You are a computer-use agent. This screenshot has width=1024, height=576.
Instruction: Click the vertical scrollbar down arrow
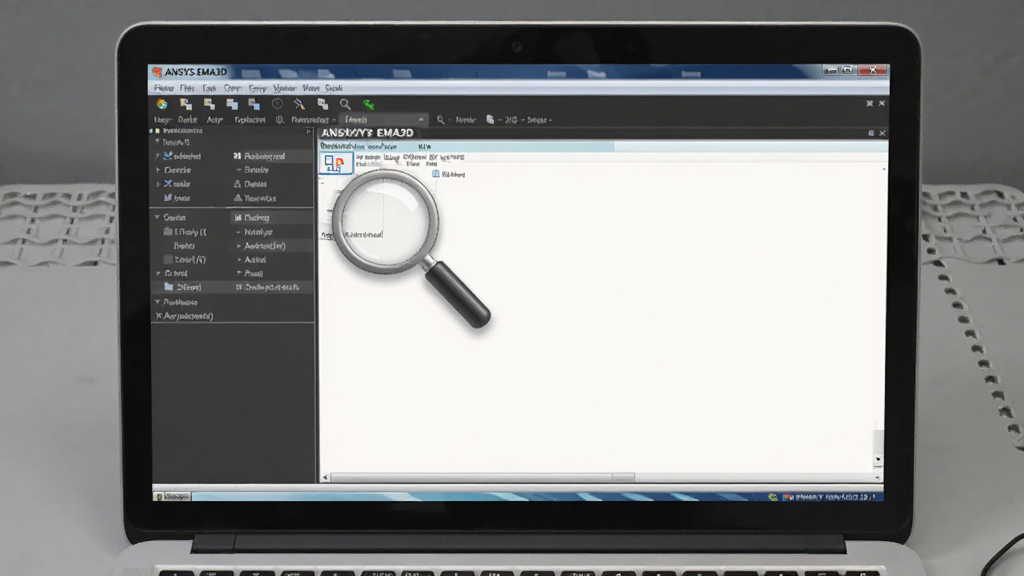(878, 460)
